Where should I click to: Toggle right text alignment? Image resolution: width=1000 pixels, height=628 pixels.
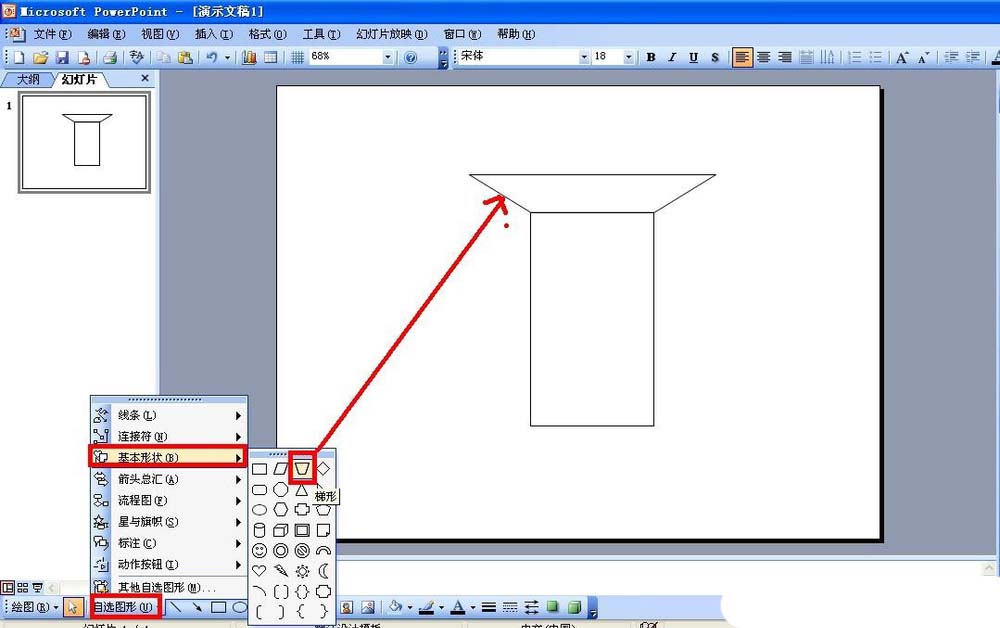pos(784,57)
